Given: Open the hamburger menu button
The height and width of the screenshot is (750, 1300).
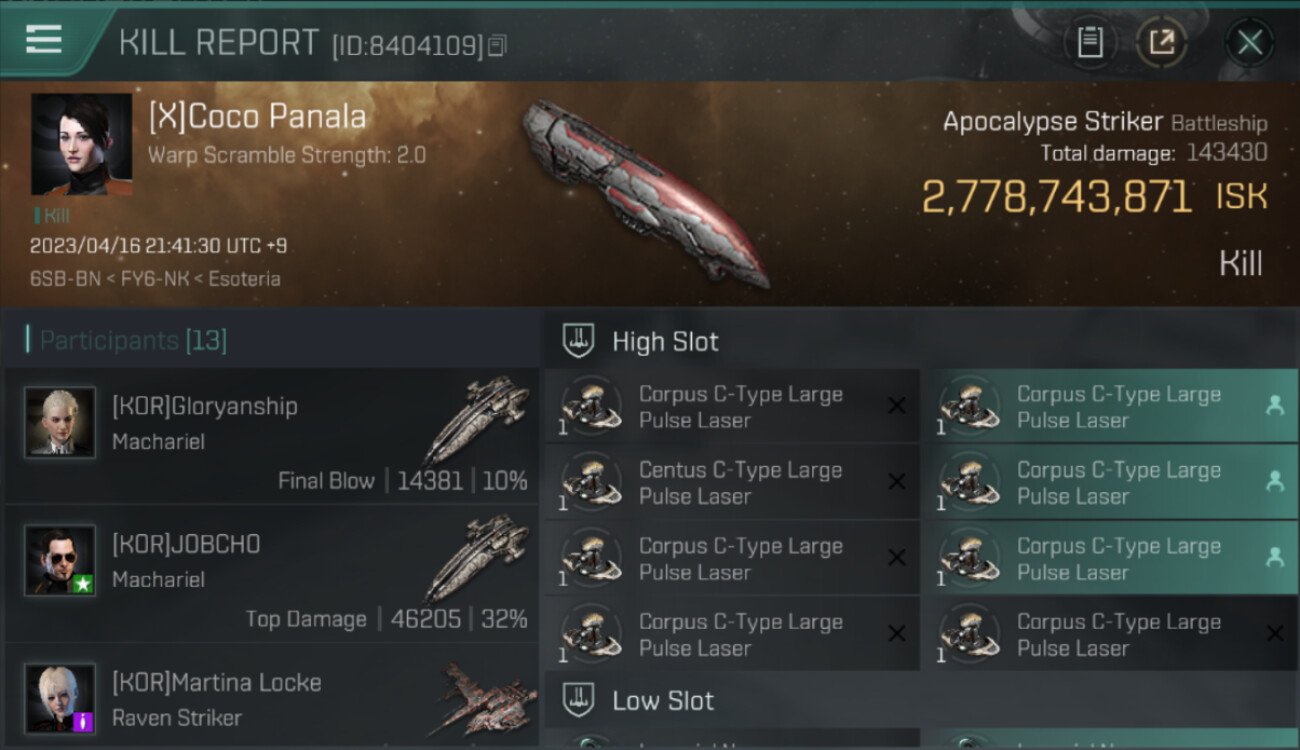Looking at the screenshot, I should point(44,40).
